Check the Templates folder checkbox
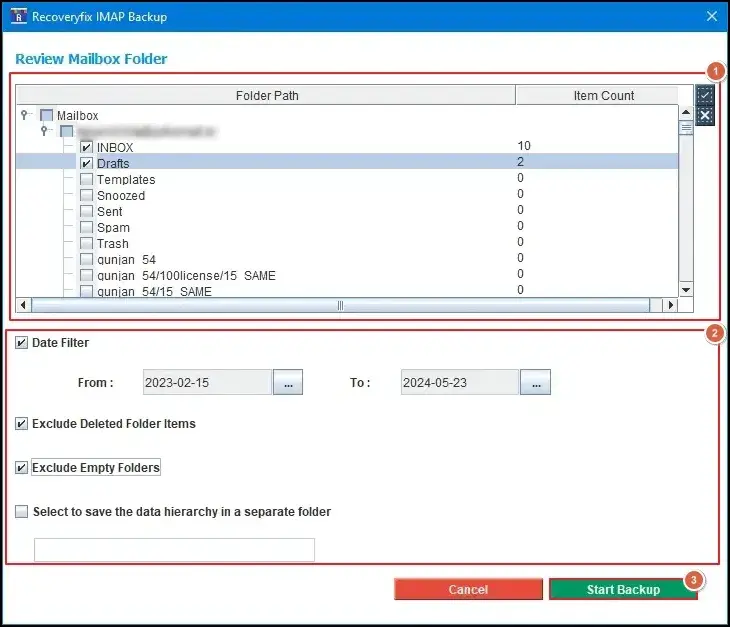Image resolution: width=730 pixels, height=627 pixels. (x=86, y=180)
